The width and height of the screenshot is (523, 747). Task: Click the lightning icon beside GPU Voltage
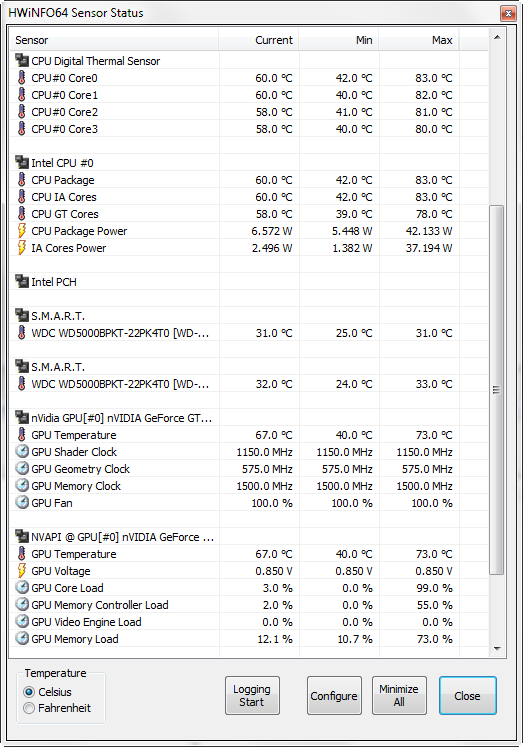(21, 570)
